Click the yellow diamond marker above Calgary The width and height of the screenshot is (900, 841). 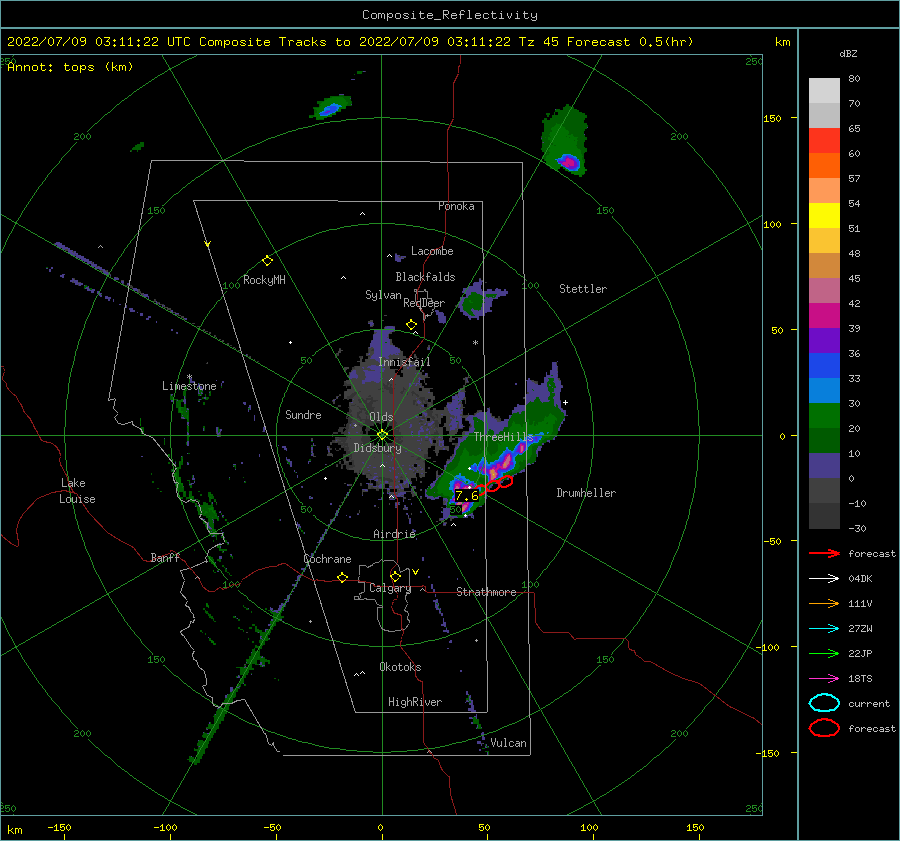pos(395,576)
